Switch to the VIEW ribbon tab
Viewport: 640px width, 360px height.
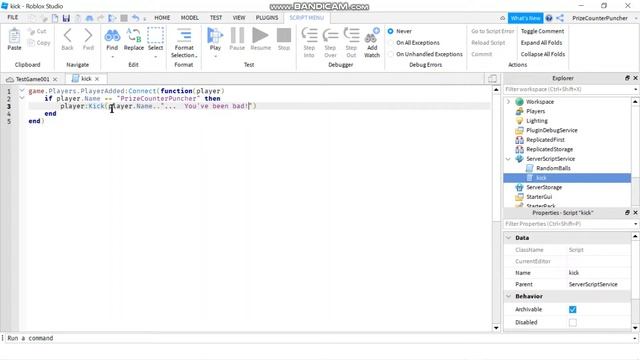point(239,18)
